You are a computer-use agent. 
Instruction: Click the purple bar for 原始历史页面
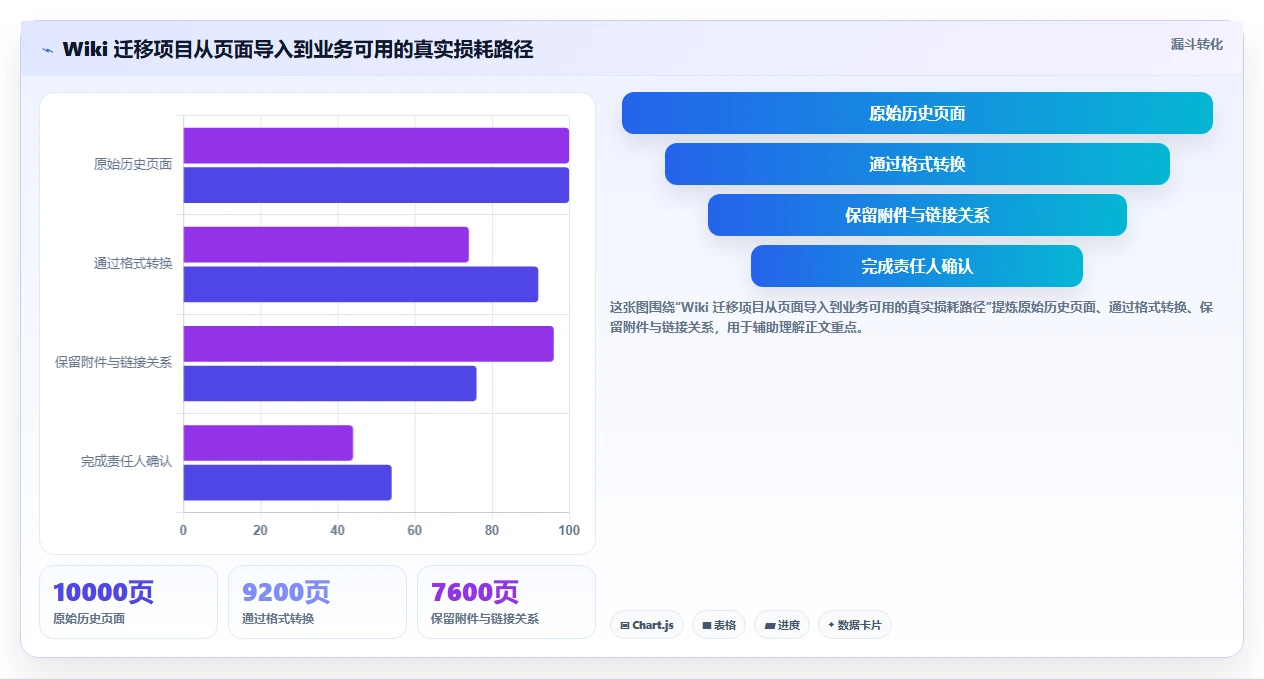[x=376, y=146]
